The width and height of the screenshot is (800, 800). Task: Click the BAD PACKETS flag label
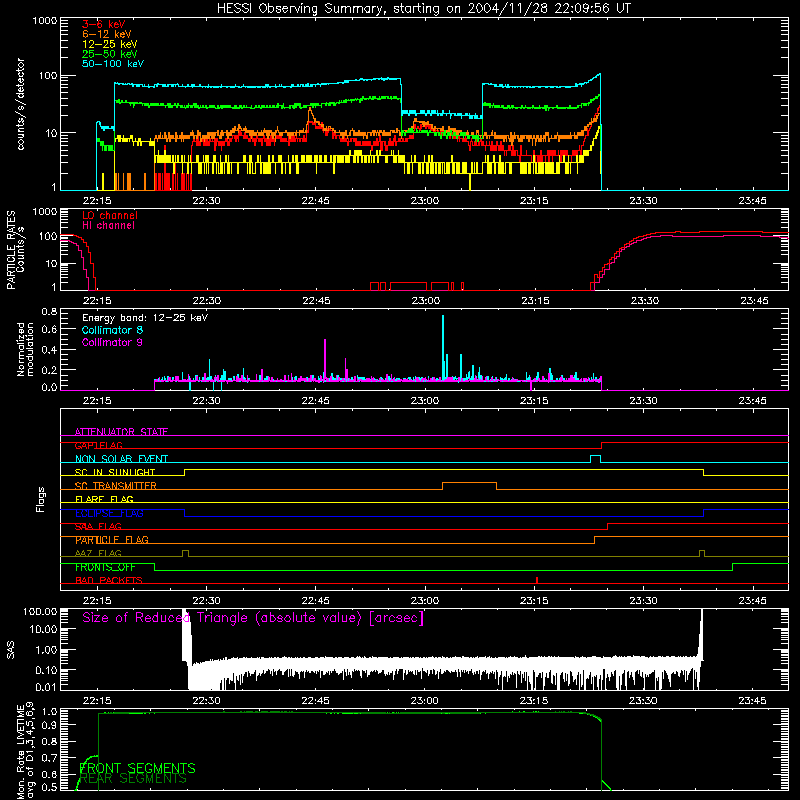(109, 580)
